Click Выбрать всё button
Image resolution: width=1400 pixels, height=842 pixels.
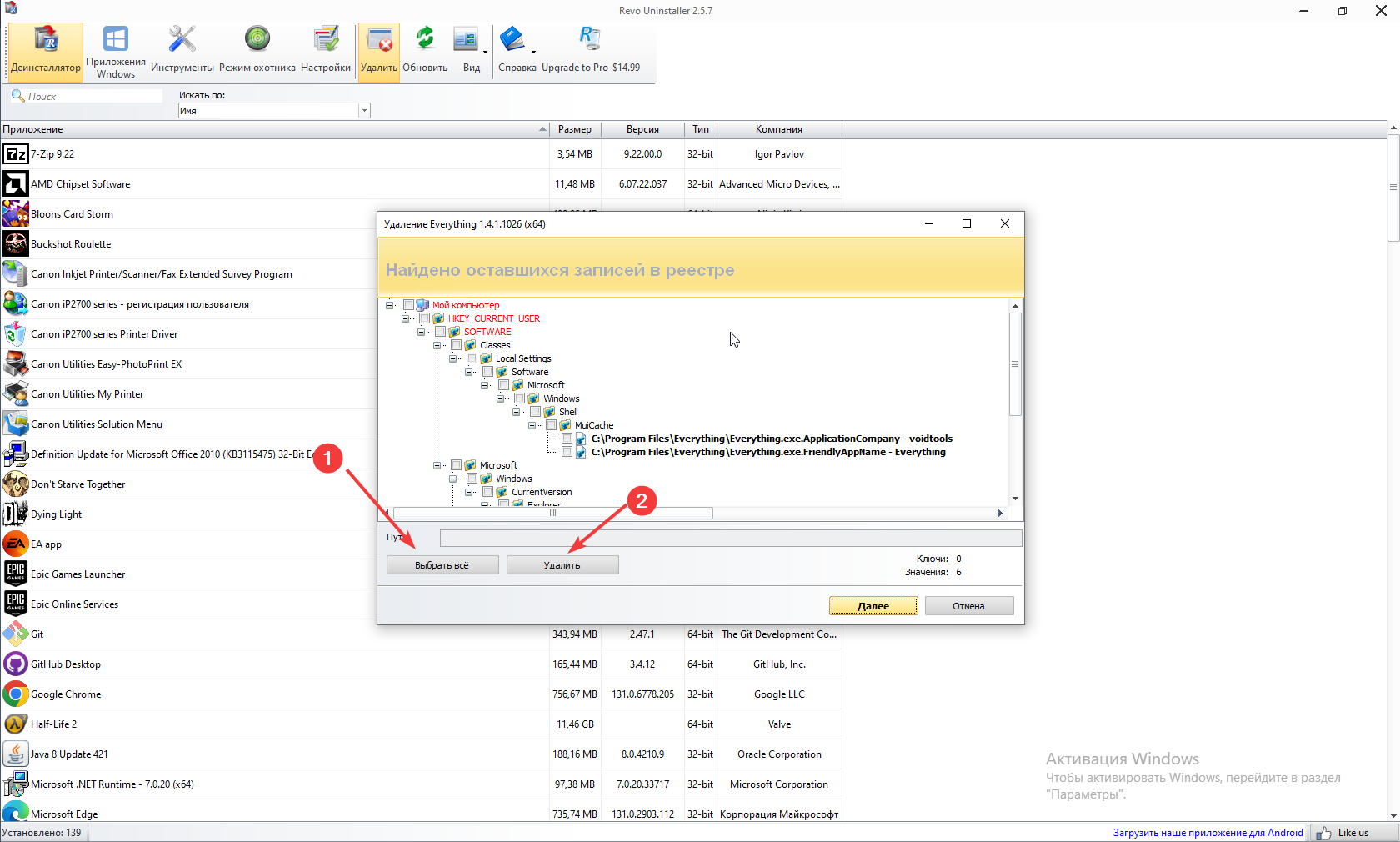(x=442, y=565)
